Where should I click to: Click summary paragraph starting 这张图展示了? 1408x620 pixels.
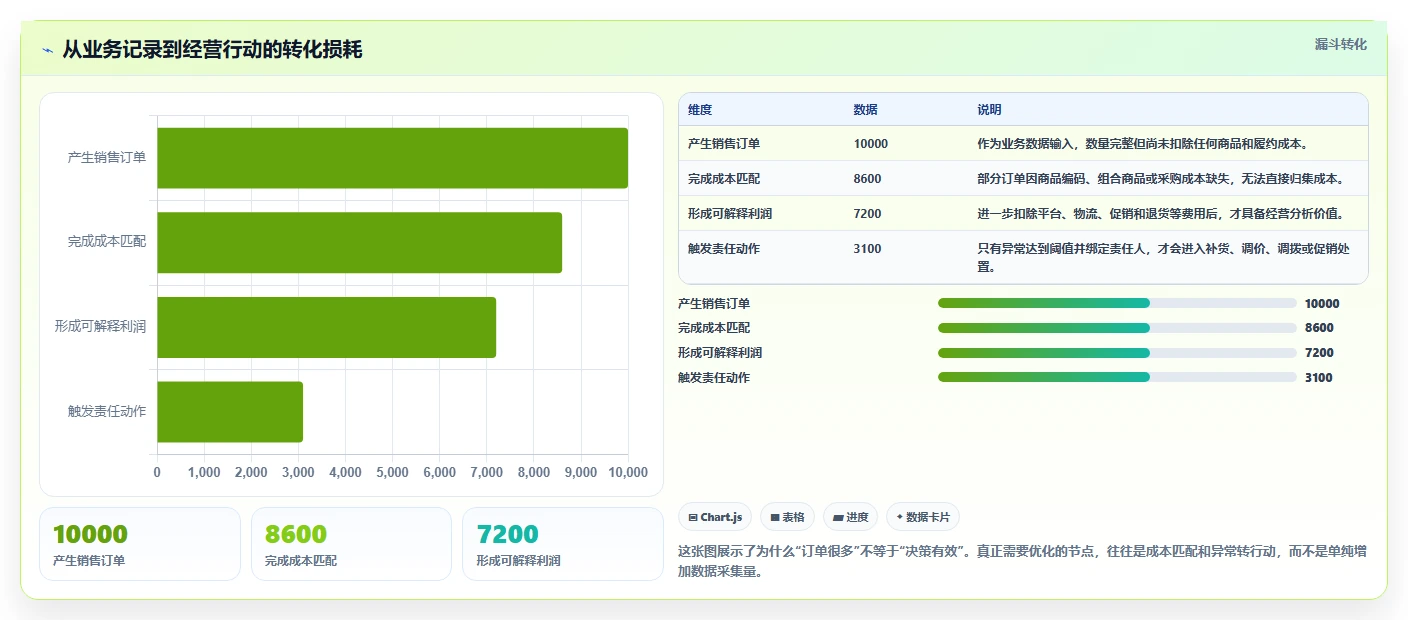click(x=1020, y=562)
